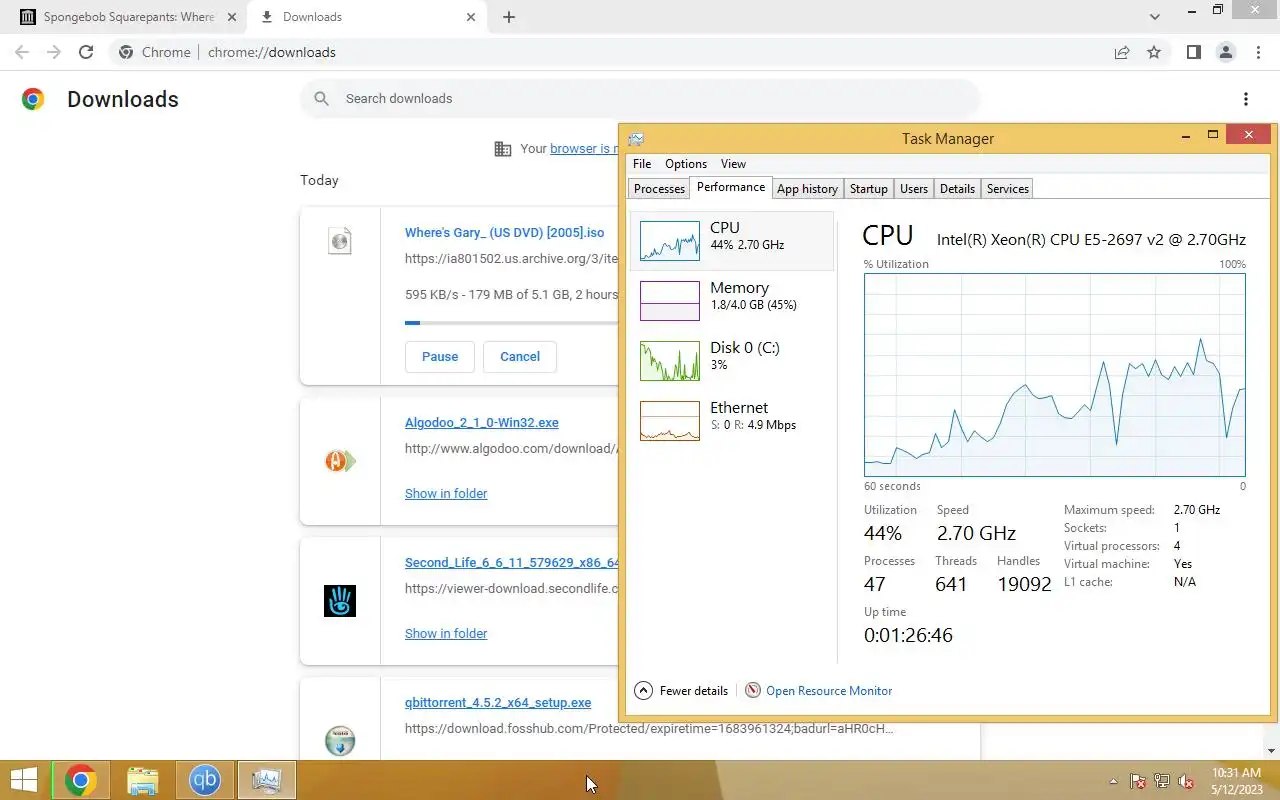1280x800 pixels.
Task: Click Where's Gary ISO file name link
Action: 505,233
